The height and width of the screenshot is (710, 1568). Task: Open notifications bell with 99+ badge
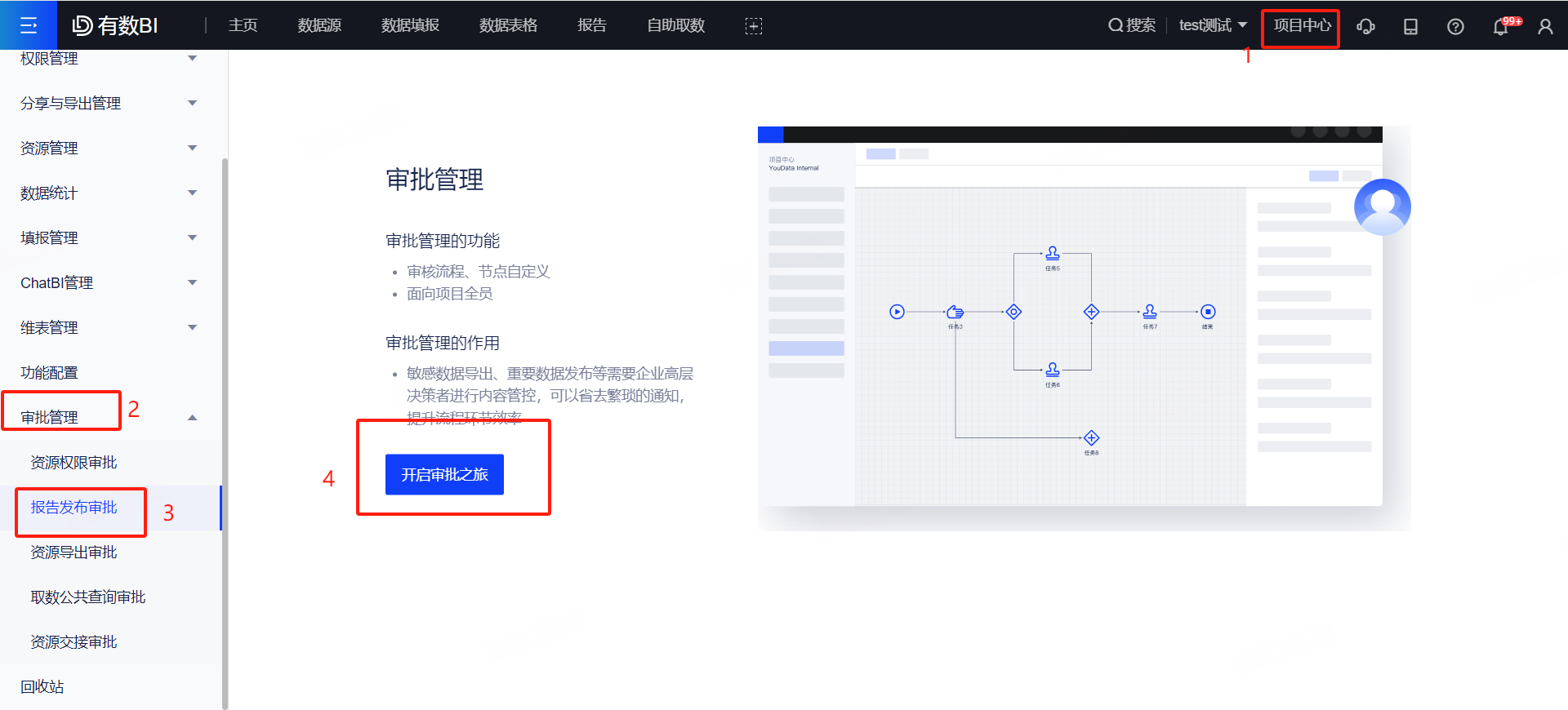click(x=1501, y=26)
